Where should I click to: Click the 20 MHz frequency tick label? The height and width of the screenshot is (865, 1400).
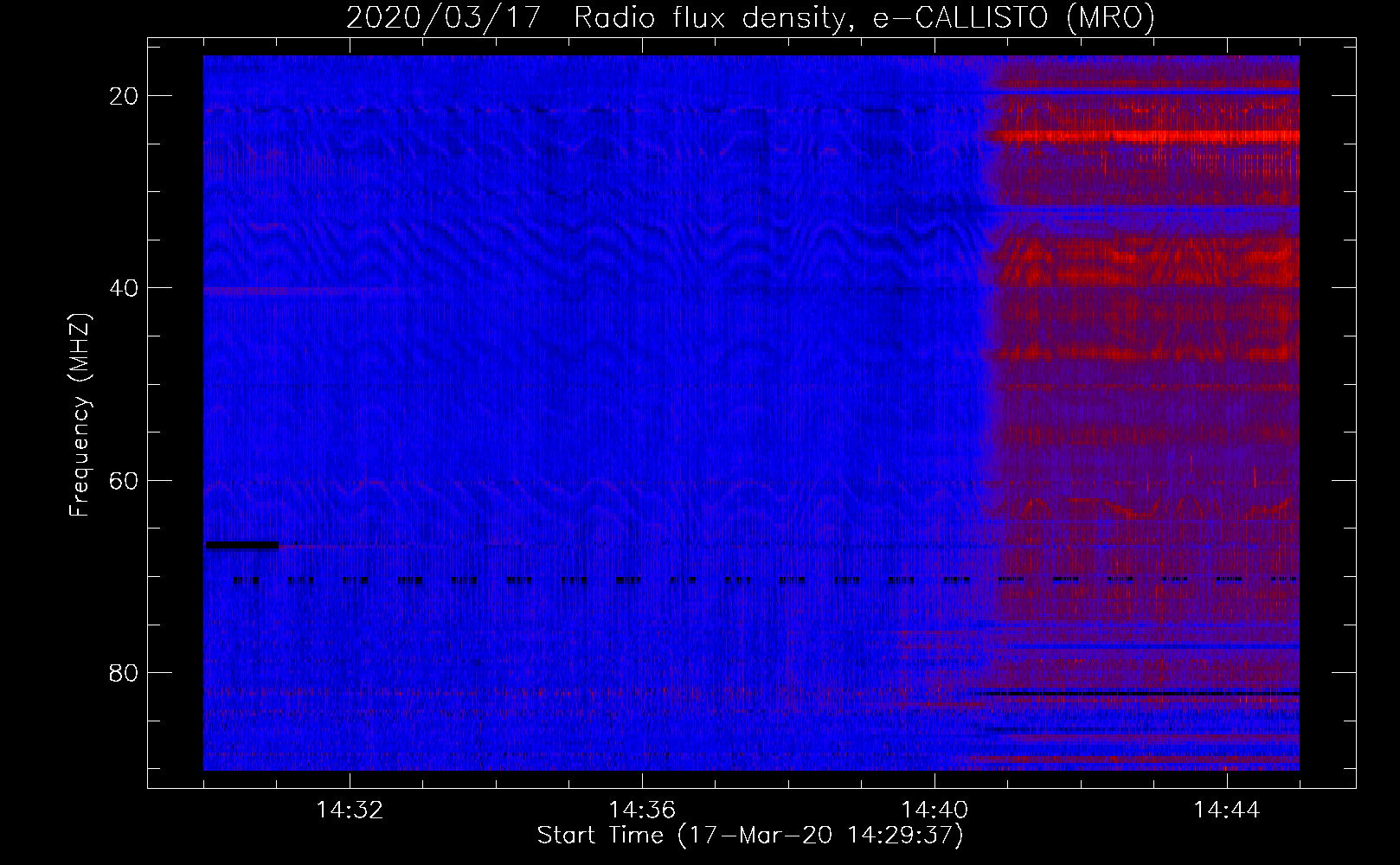click(124, 95)
